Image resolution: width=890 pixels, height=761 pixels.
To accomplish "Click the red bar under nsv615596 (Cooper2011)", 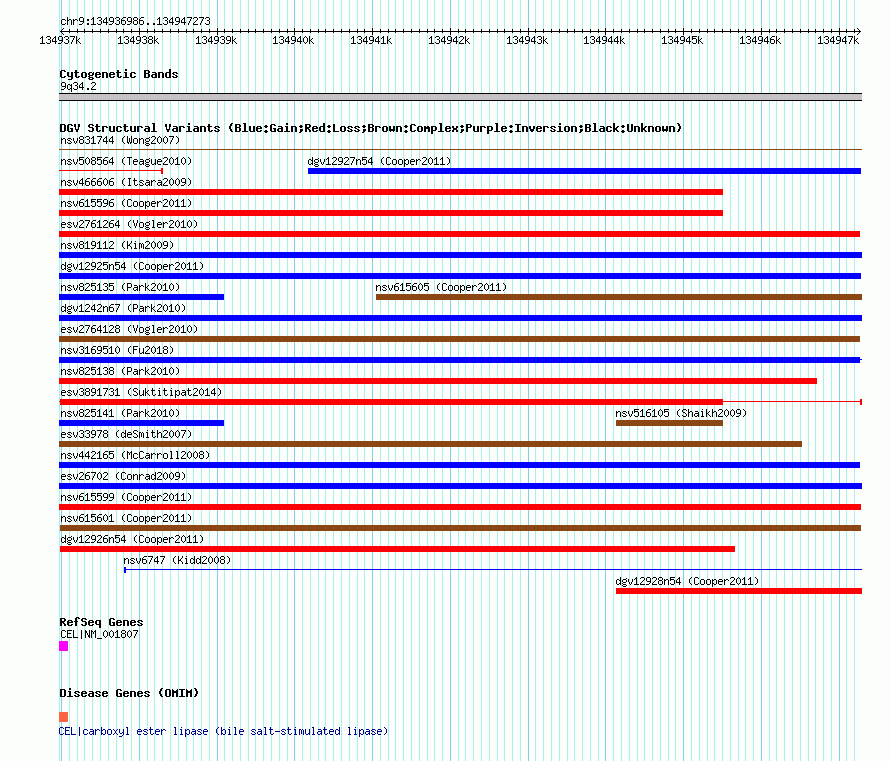I will pyautogui.click(x=391, y=213).
